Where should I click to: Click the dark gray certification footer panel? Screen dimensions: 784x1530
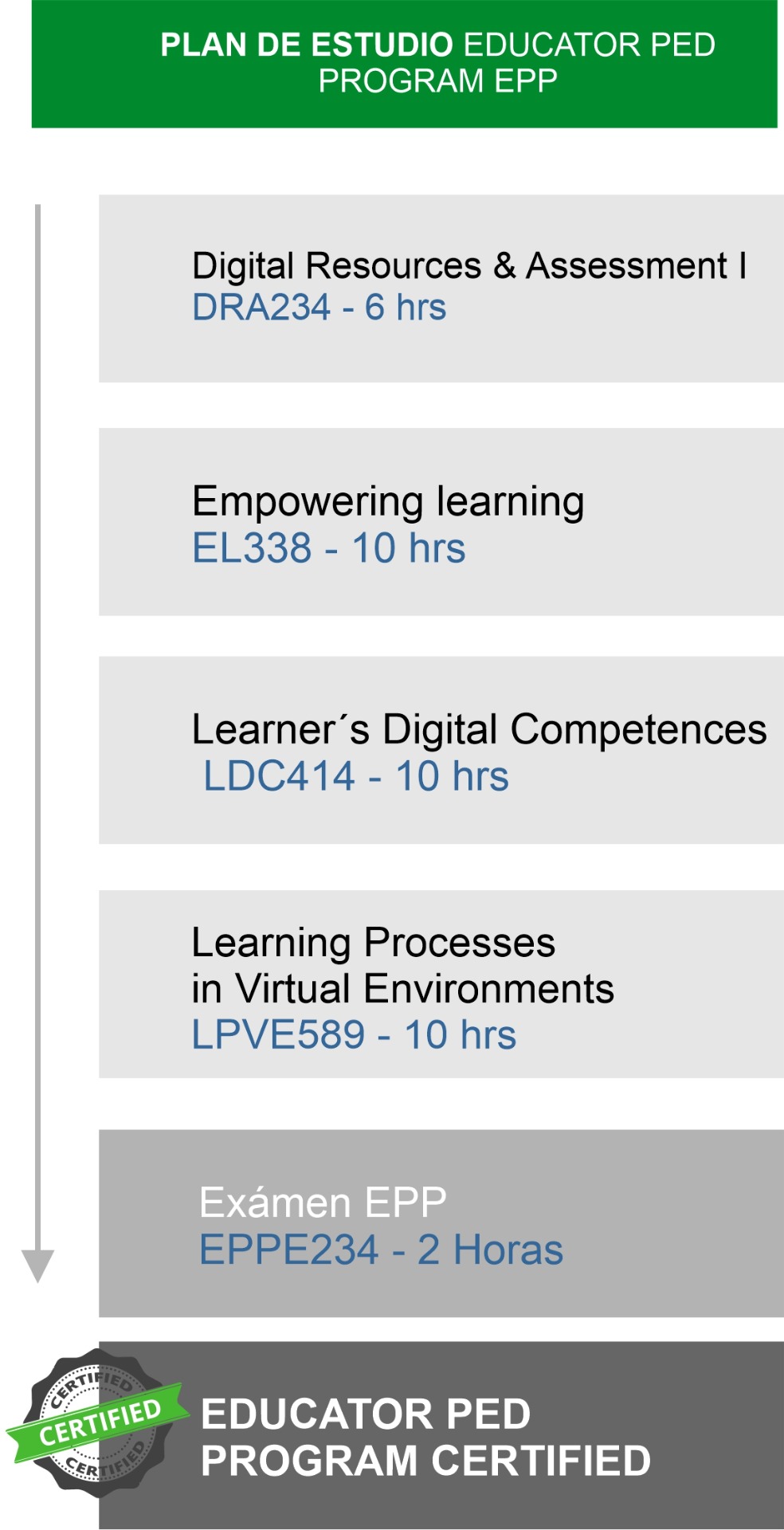point(441,1435)
